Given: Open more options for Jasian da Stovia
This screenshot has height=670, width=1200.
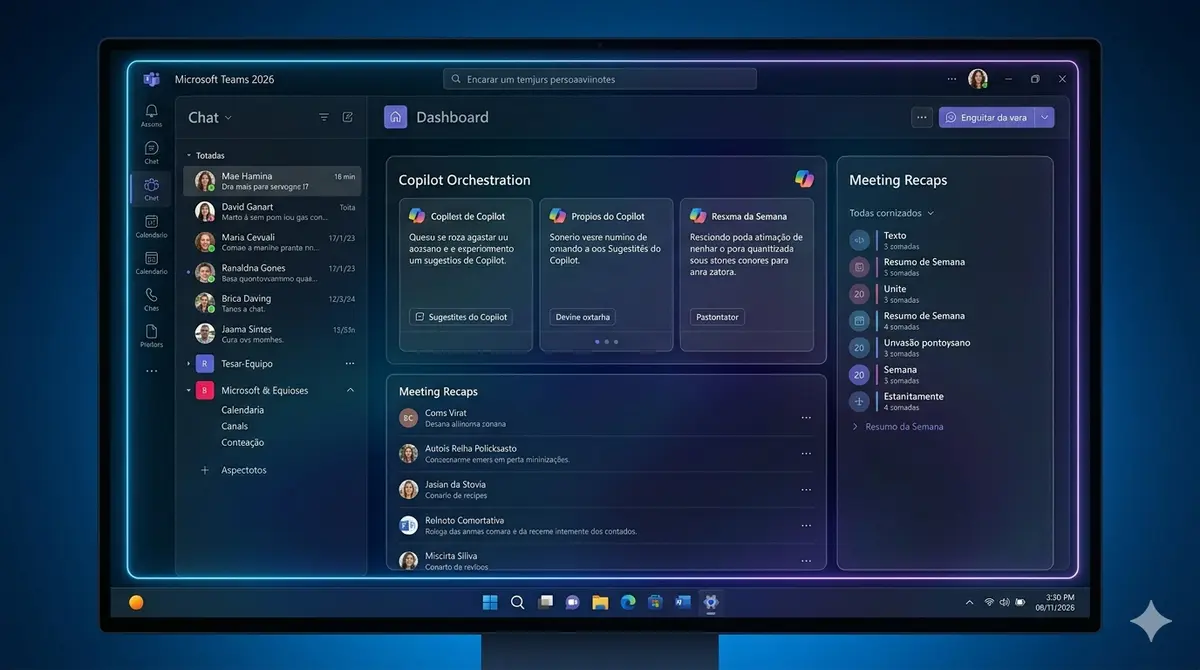Looking at the screenshot, I should click(806, 490).
